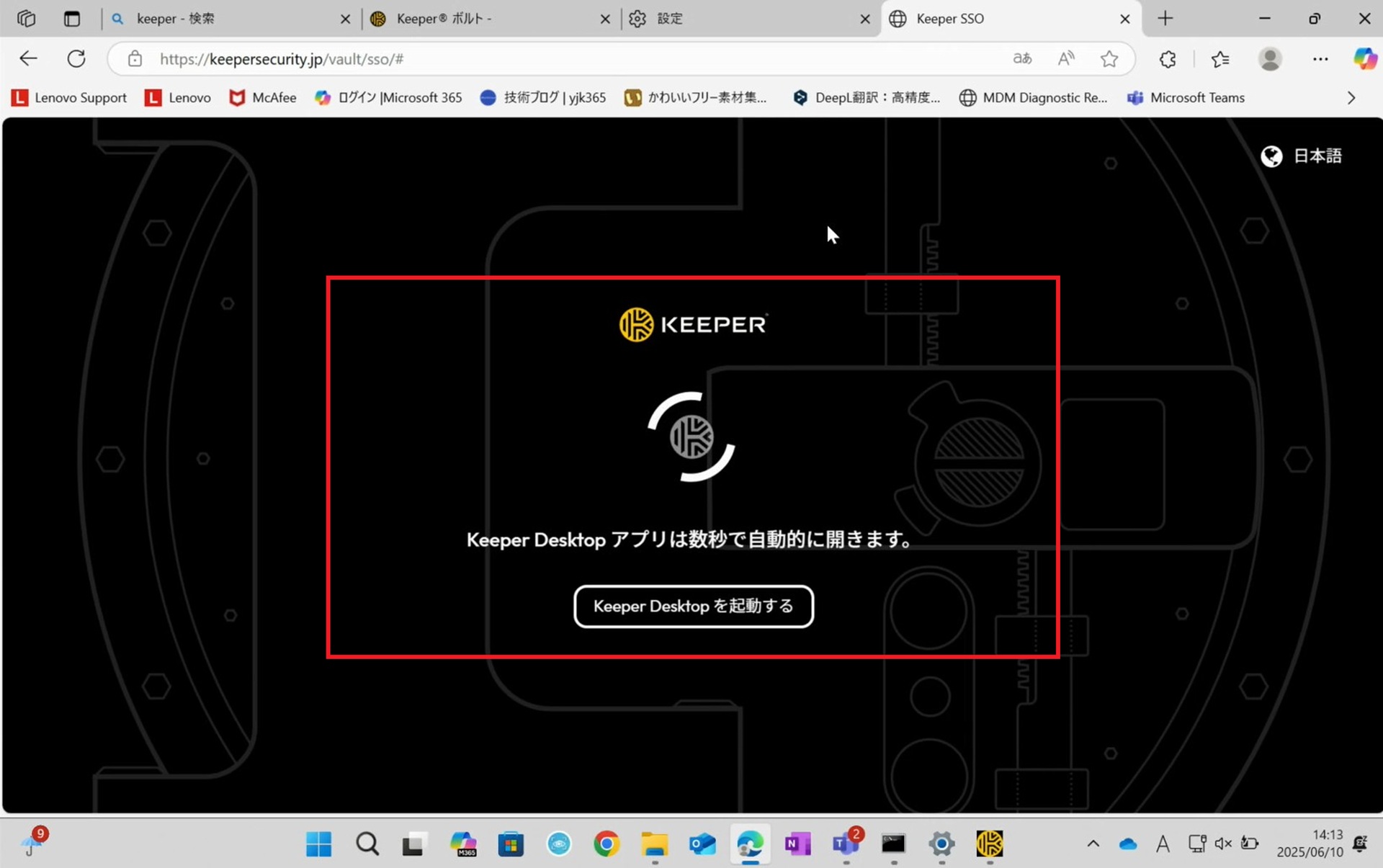Add this page to favorites via the star icon
The width and height of the screenshot is (1383, 868).
(1109, 59)
